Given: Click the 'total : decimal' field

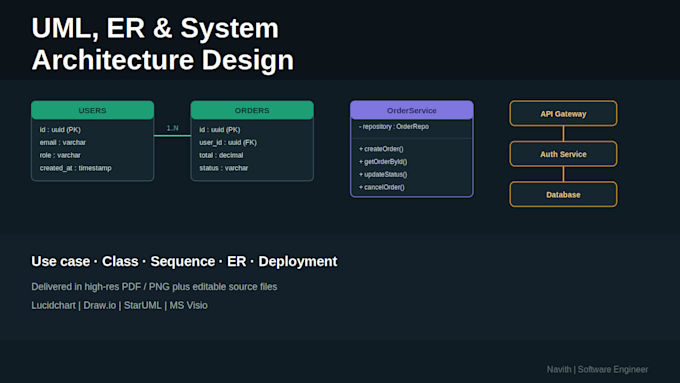Looking at the screenshot, I should [221, 155].
